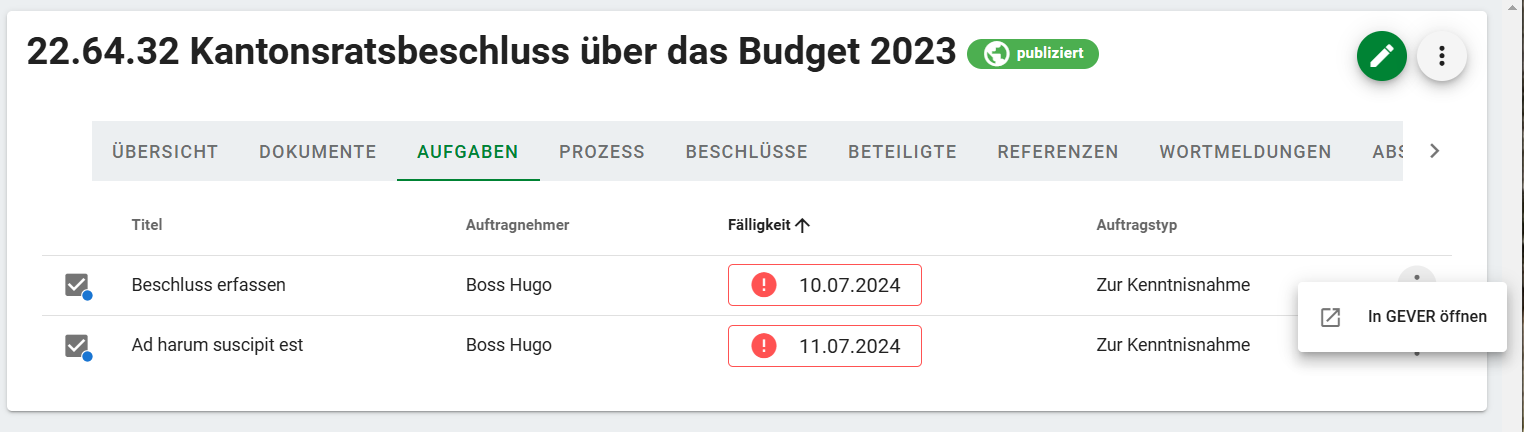Screen dimensions: 1524x432
Task: Toggle the checkbox icon for 'Ad harum suscipit est'
Action: coord(77,346)
